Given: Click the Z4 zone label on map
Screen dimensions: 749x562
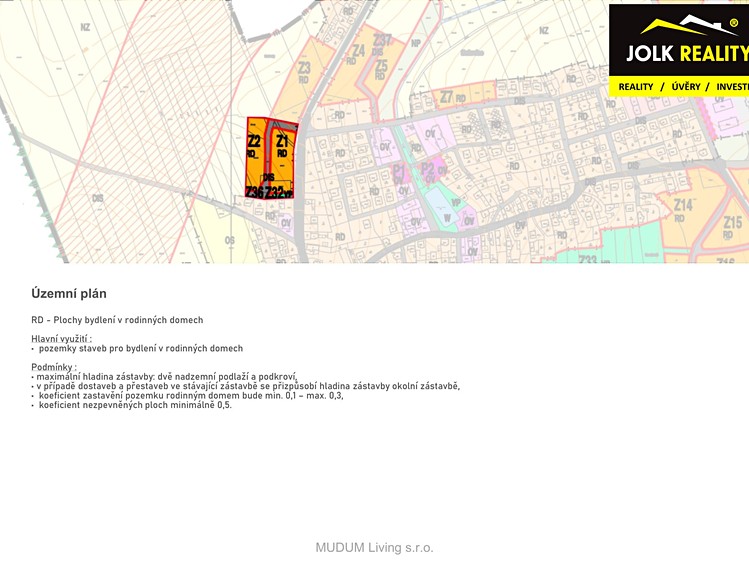Looking at the screenshot, I should pos(359,50).
